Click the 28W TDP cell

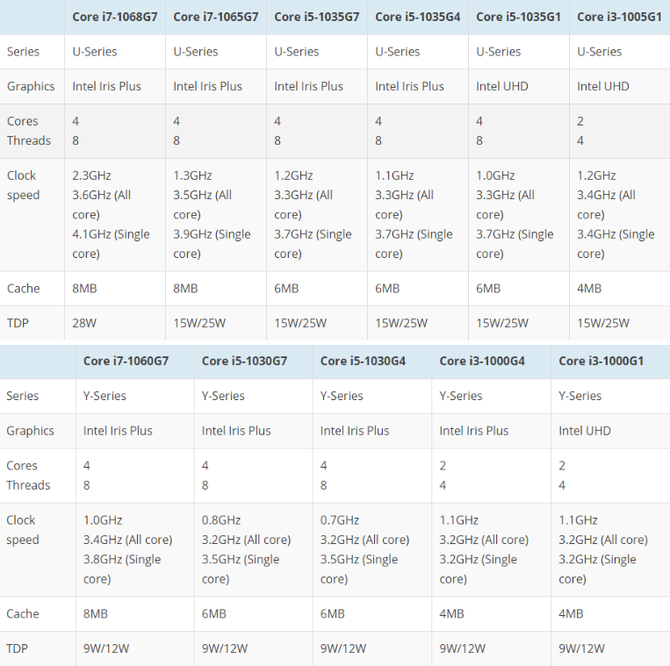(x=115, y=323)
